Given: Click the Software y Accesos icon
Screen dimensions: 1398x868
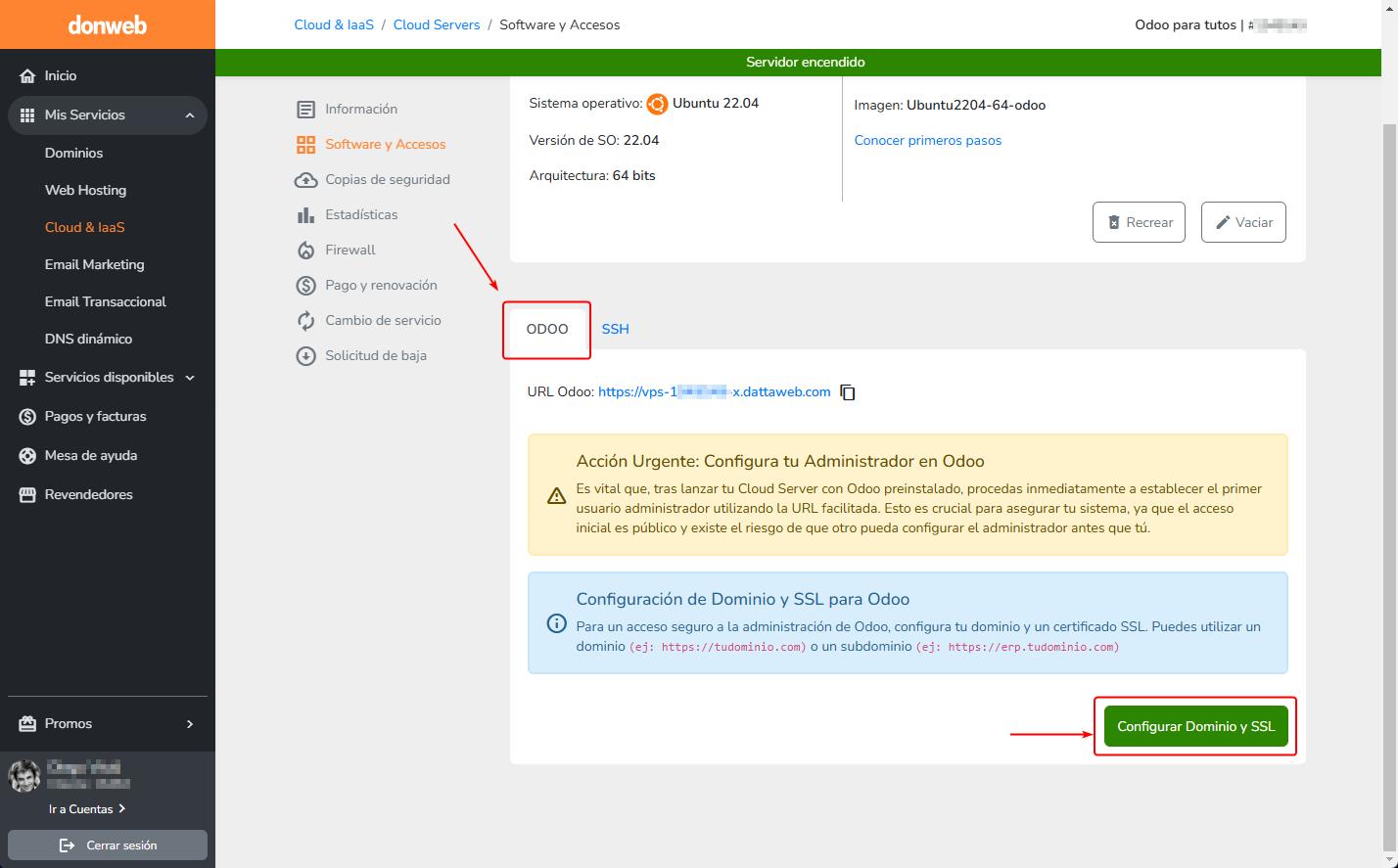Looking at the screenshot, I should (x=306, y=144).
